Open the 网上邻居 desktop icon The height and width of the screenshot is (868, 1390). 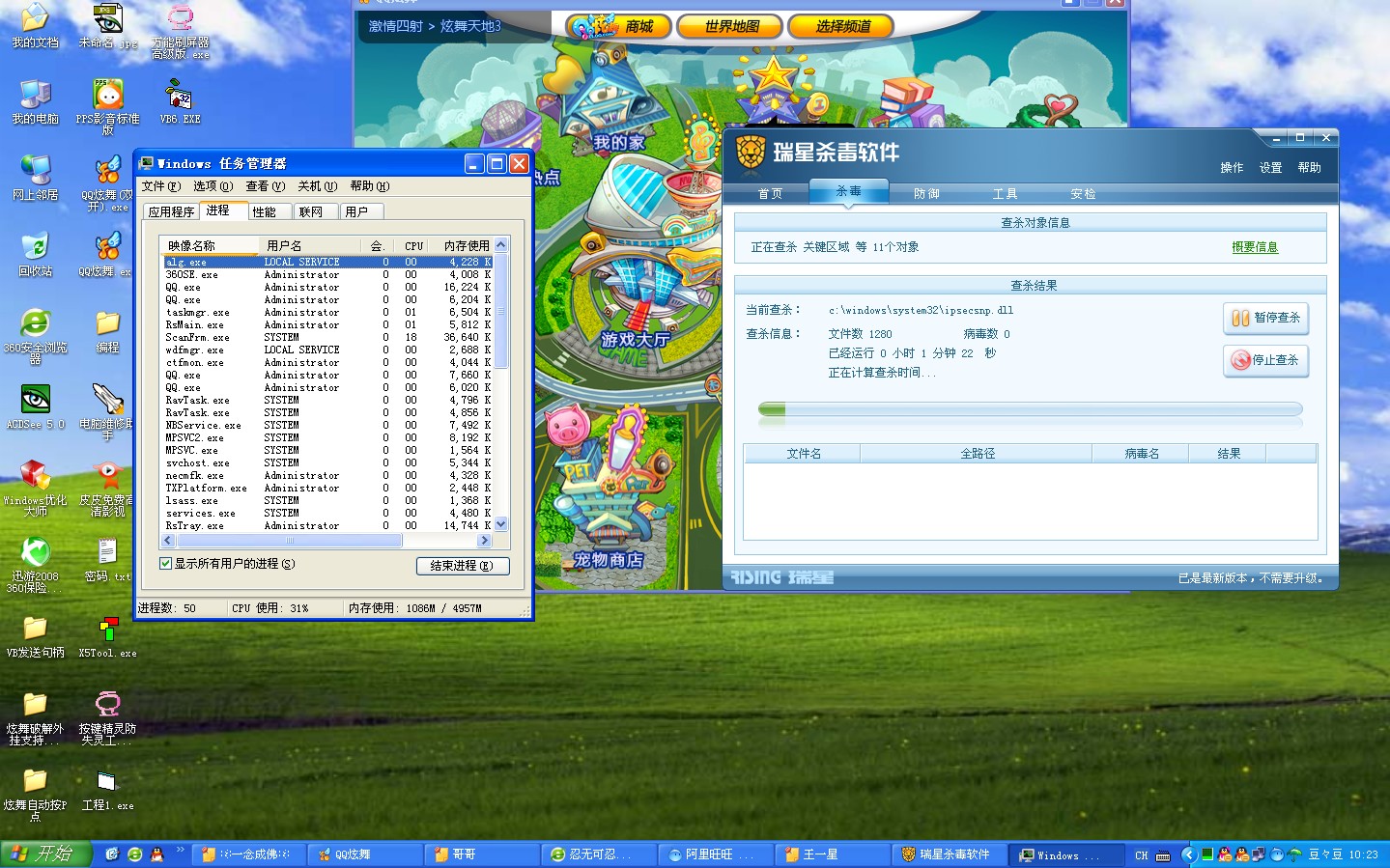coord(35,178)
